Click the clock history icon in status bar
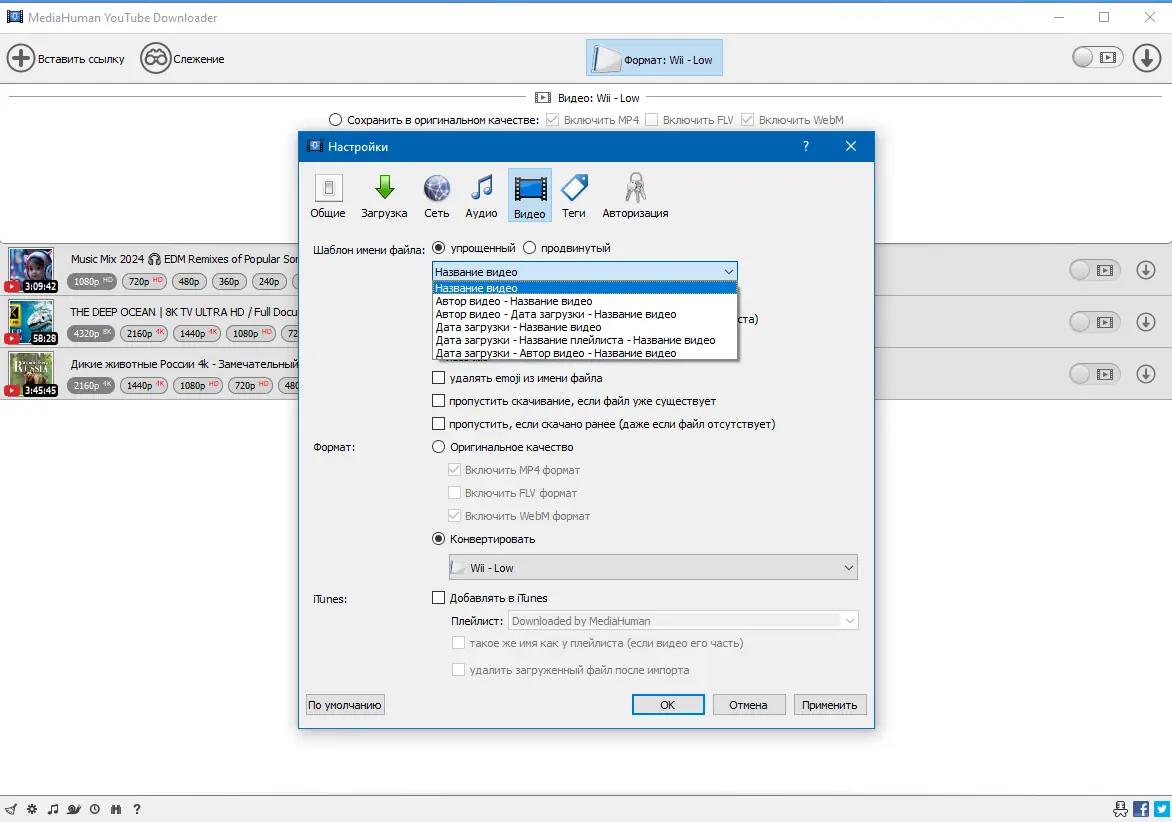The image size is (1172, 822). [94, 809]
